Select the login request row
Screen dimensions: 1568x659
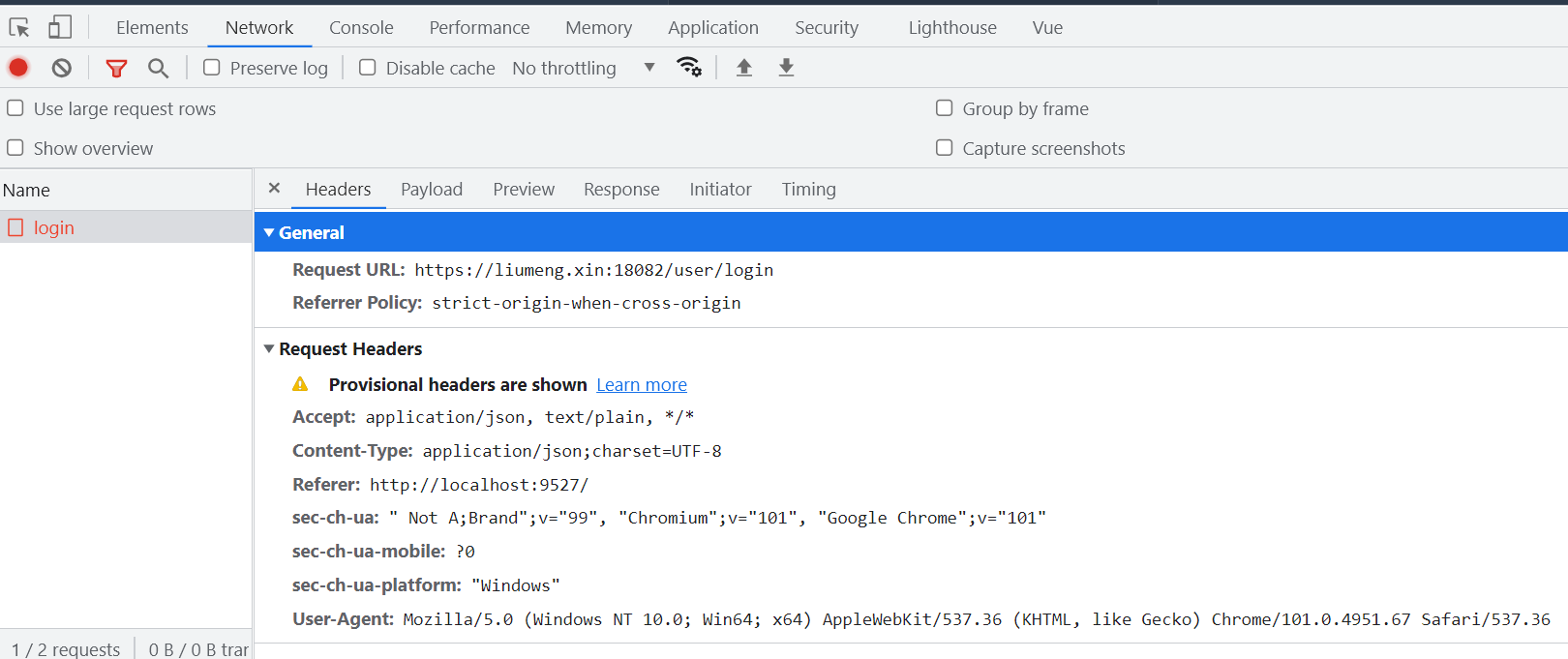pos(54,228)
